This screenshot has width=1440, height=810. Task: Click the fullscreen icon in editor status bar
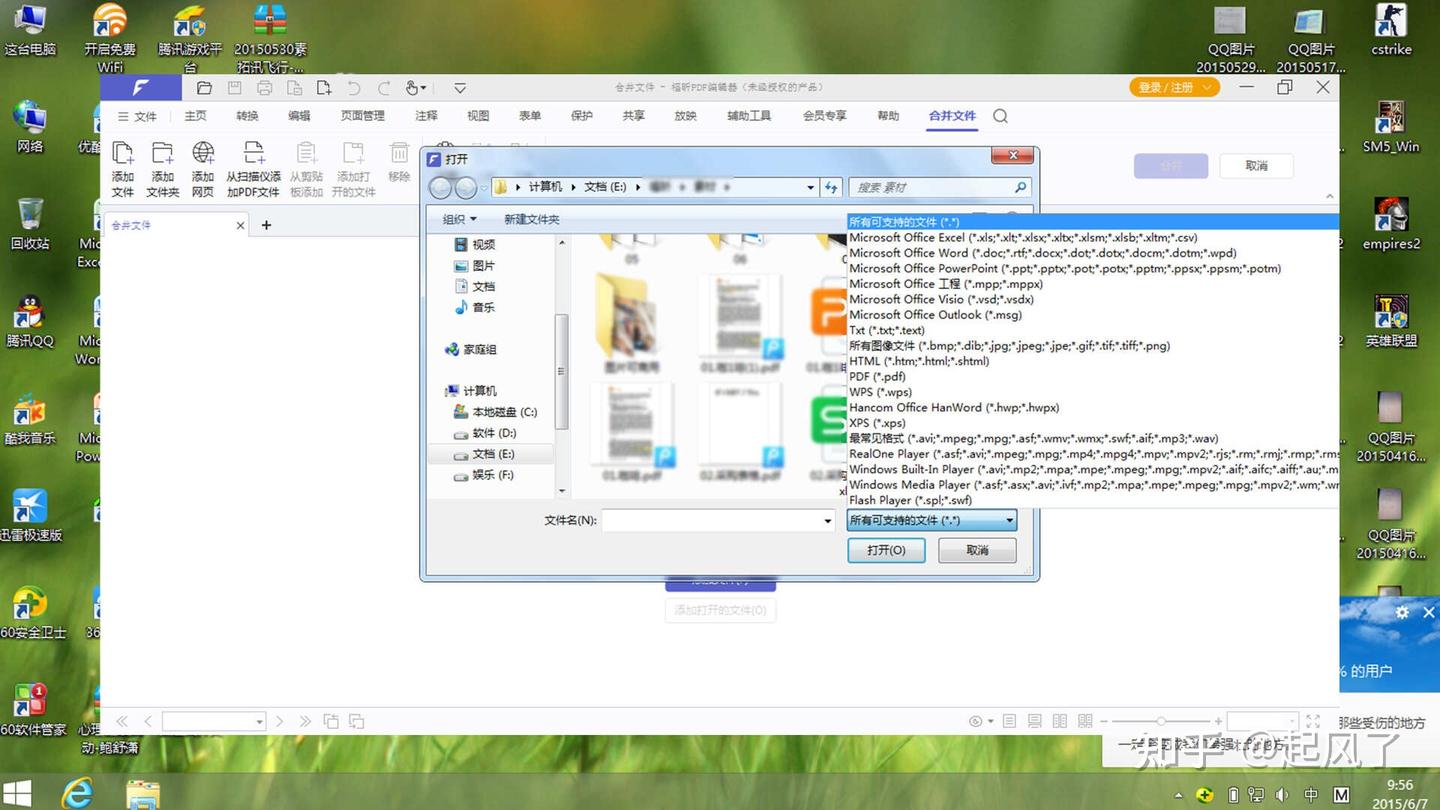pyautogui.click(x=1313, y=721)
